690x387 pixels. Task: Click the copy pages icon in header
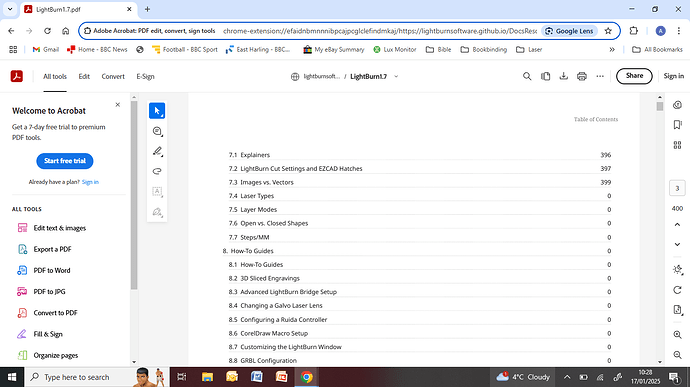click(x=545, y=76)
